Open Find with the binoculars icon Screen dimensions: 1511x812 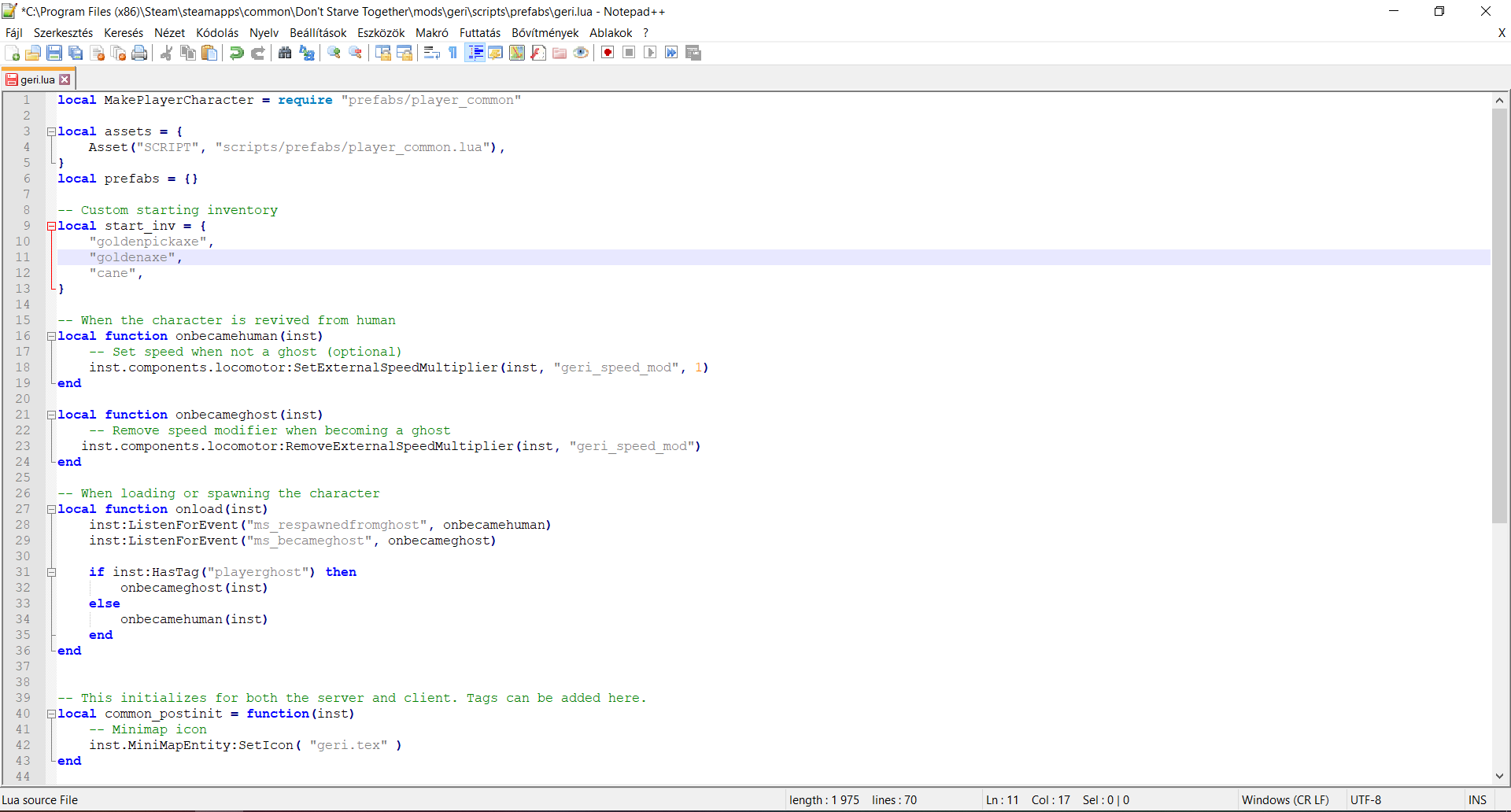pyautogui.click(x=285, y=53)
